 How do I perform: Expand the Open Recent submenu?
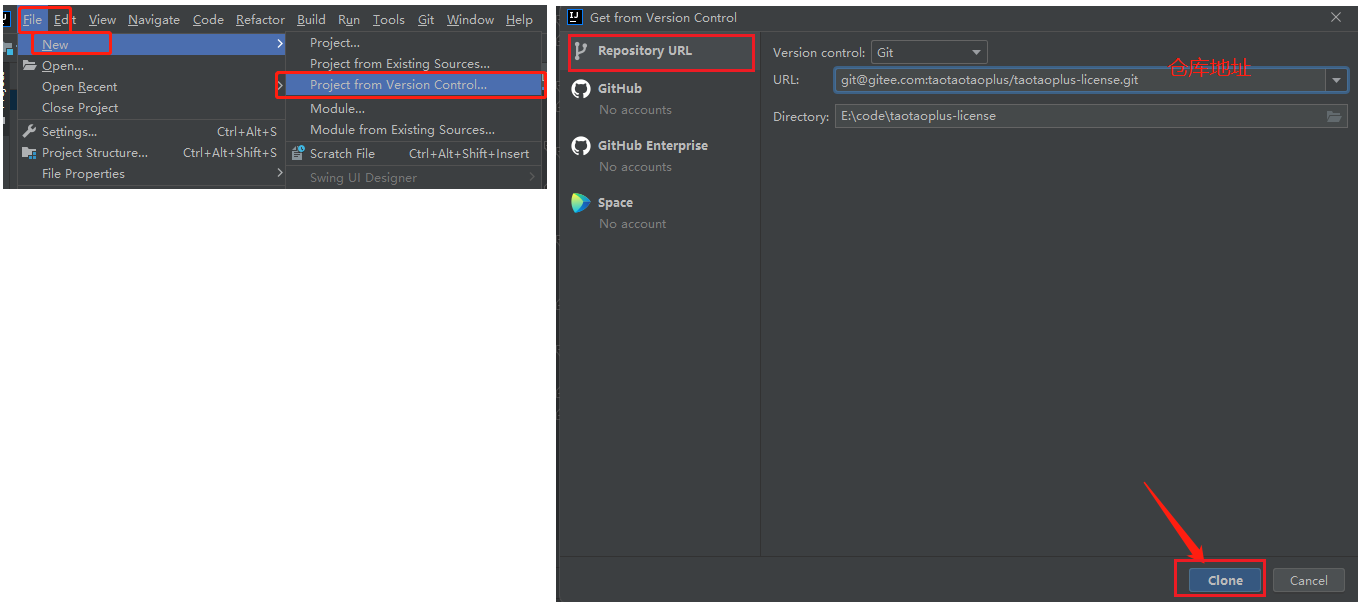tap(152, 86)
